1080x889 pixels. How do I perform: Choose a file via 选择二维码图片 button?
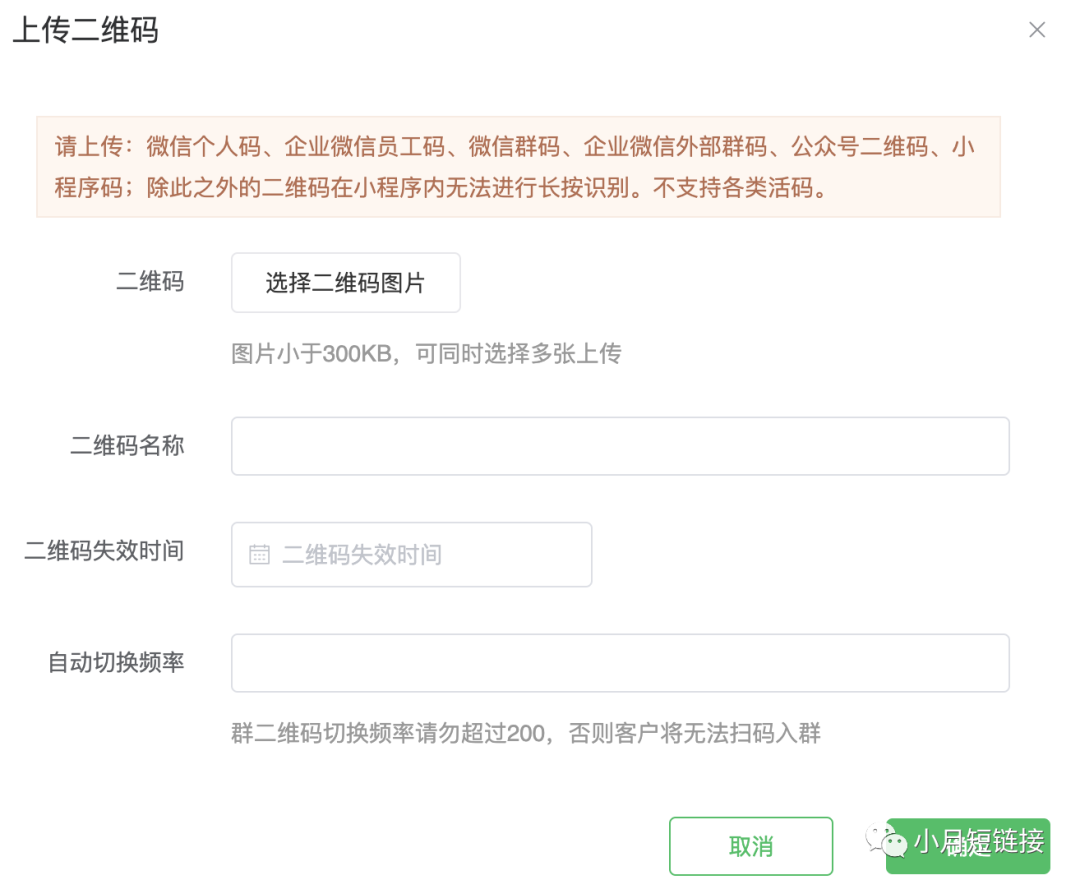346,282
